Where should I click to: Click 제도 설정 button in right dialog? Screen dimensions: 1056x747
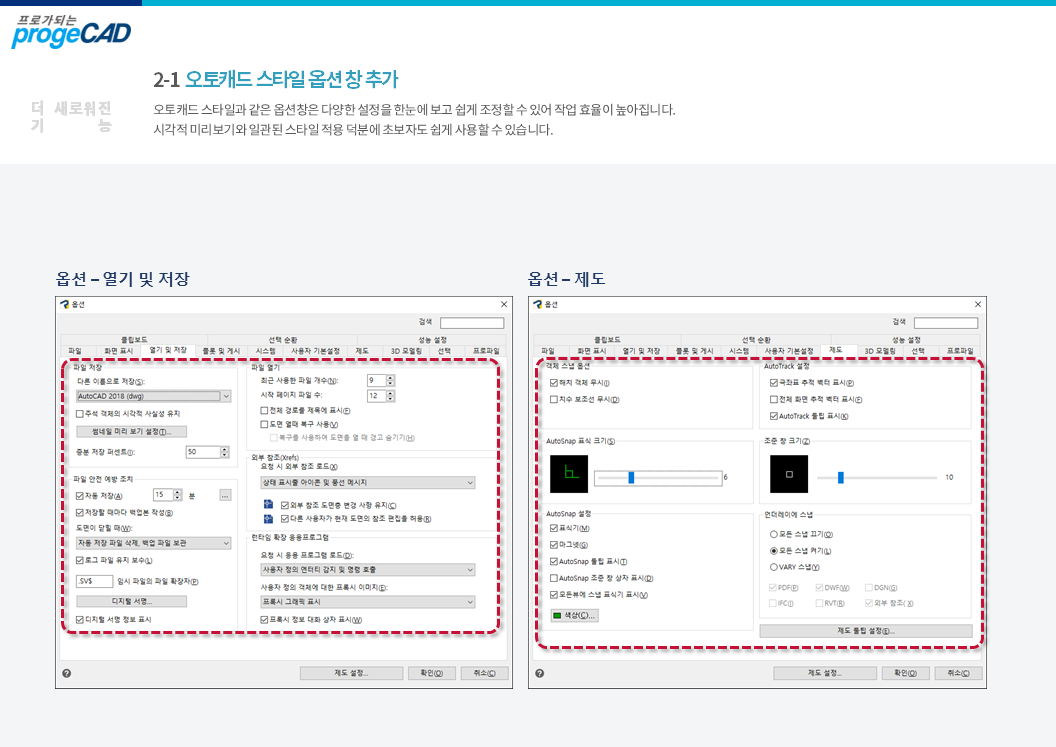(x=825, y=673)
